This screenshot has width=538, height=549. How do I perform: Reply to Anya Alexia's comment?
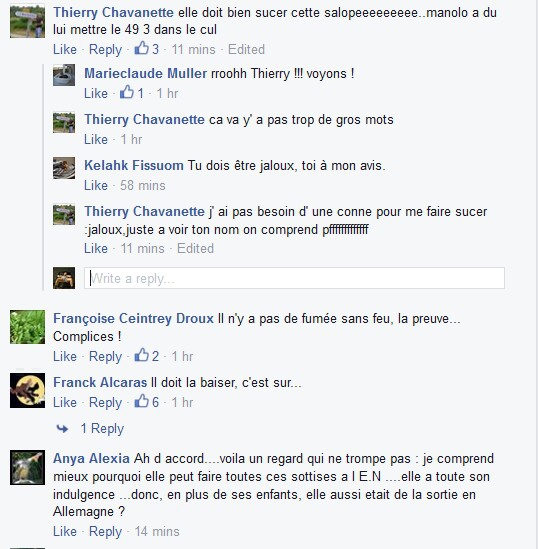tap(105, 531)
